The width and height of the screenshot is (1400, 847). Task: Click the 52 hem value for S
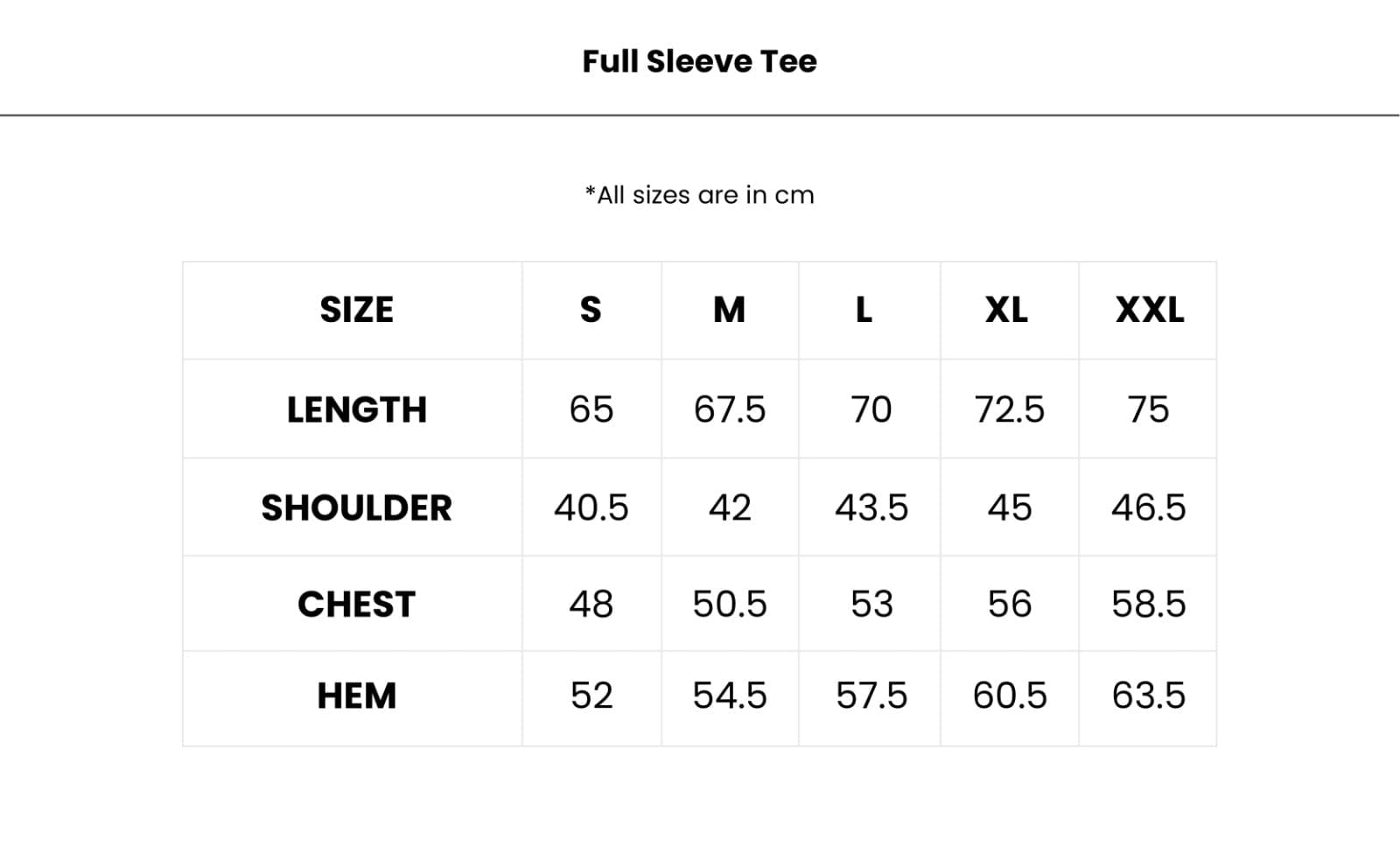click(x=591, y=696)
